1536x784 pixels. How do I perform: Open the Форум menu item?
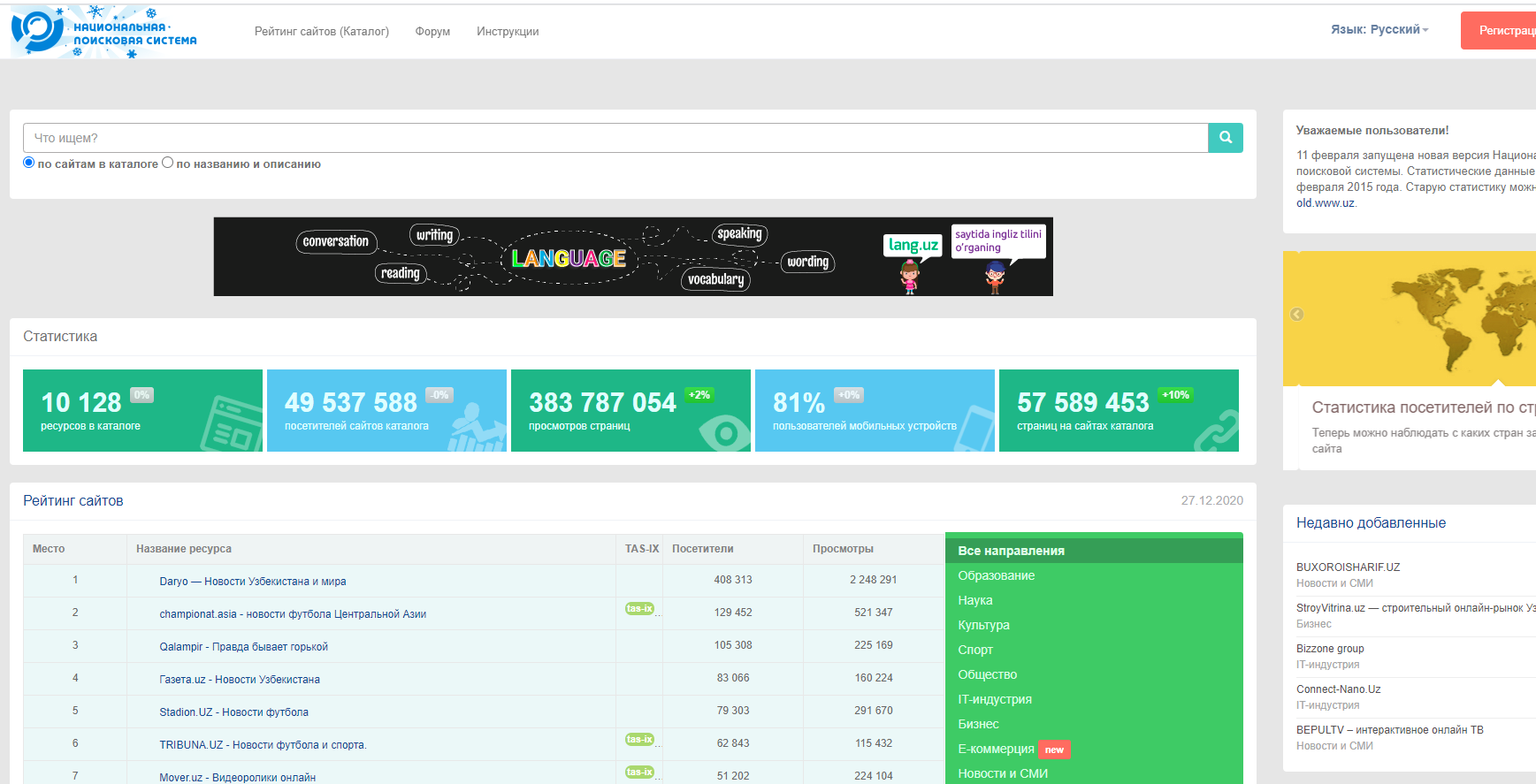432,32
